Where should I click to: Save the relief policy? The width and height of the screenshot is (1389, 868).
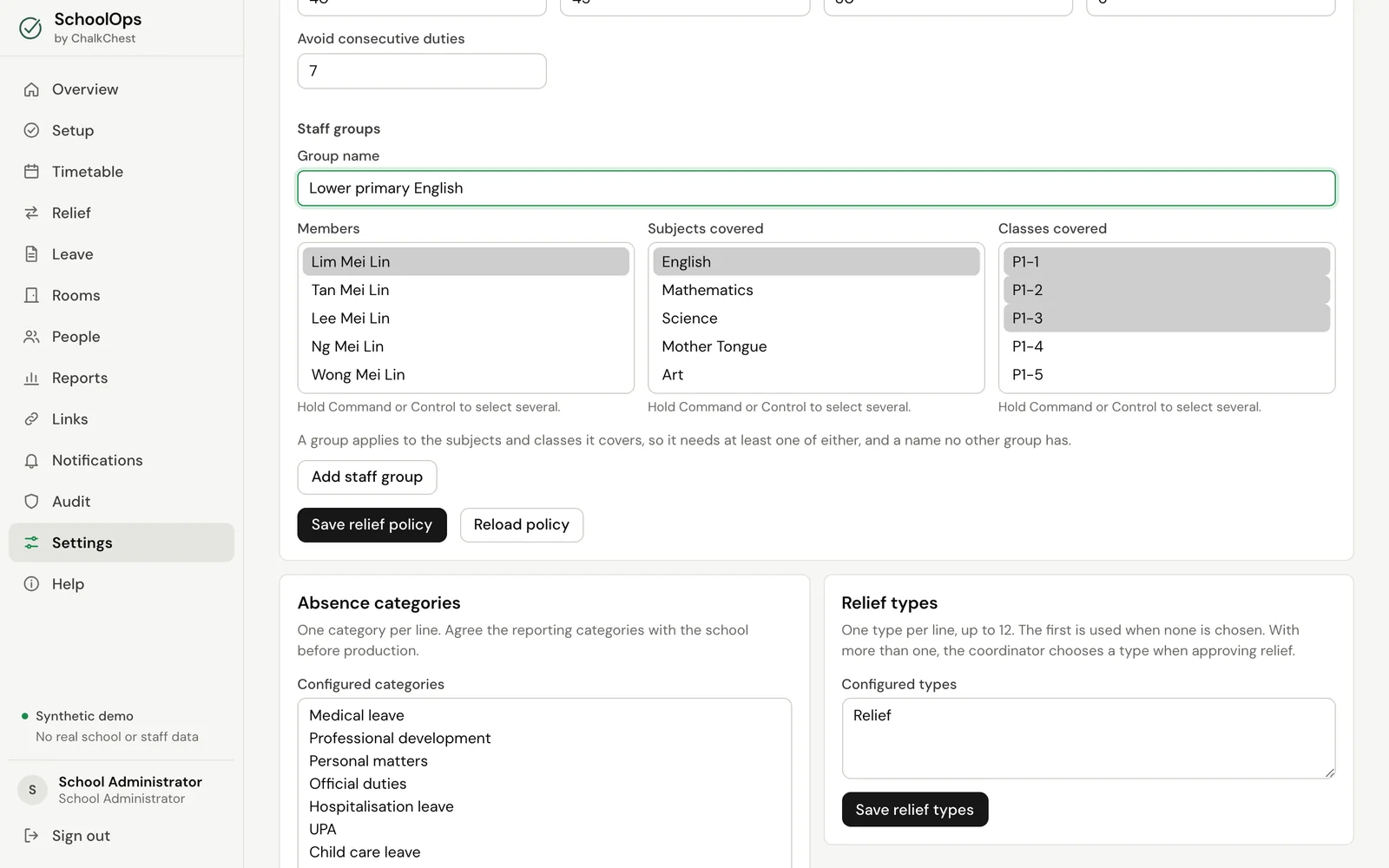click(x=372, y=525)
